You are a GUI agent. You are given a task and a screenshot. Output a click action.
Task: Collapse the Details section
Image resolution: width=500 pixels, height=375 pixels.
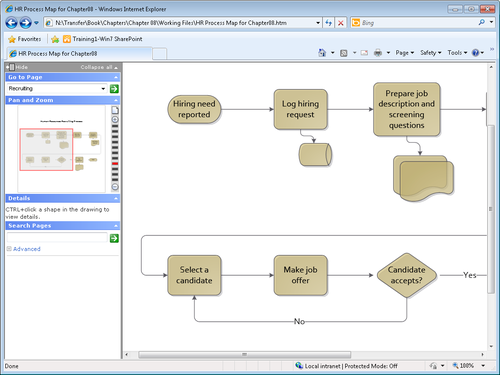click(x=116, y=199)
